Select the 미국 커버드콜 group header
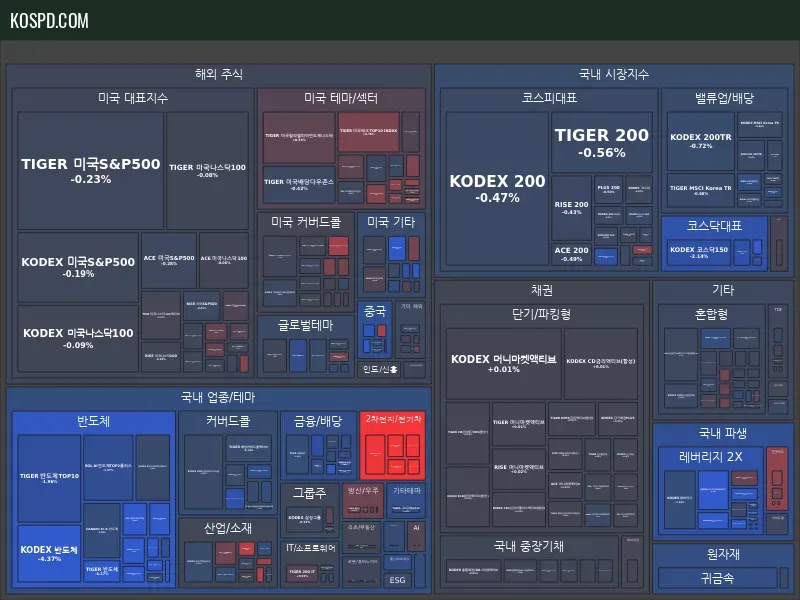 pos(306,222)
